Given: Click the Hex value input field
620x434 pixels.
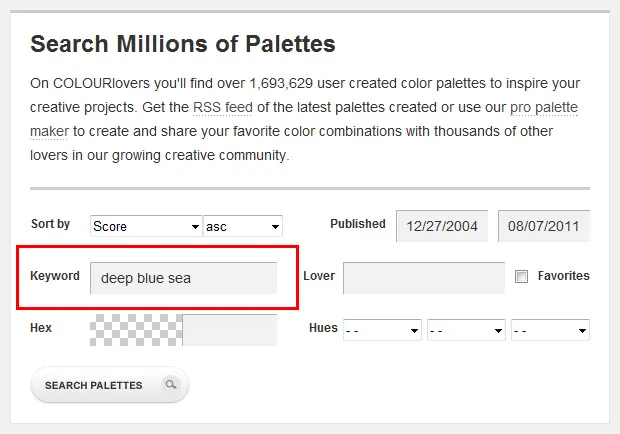Looking at the screenshot, I should click(x=229, y=330).
